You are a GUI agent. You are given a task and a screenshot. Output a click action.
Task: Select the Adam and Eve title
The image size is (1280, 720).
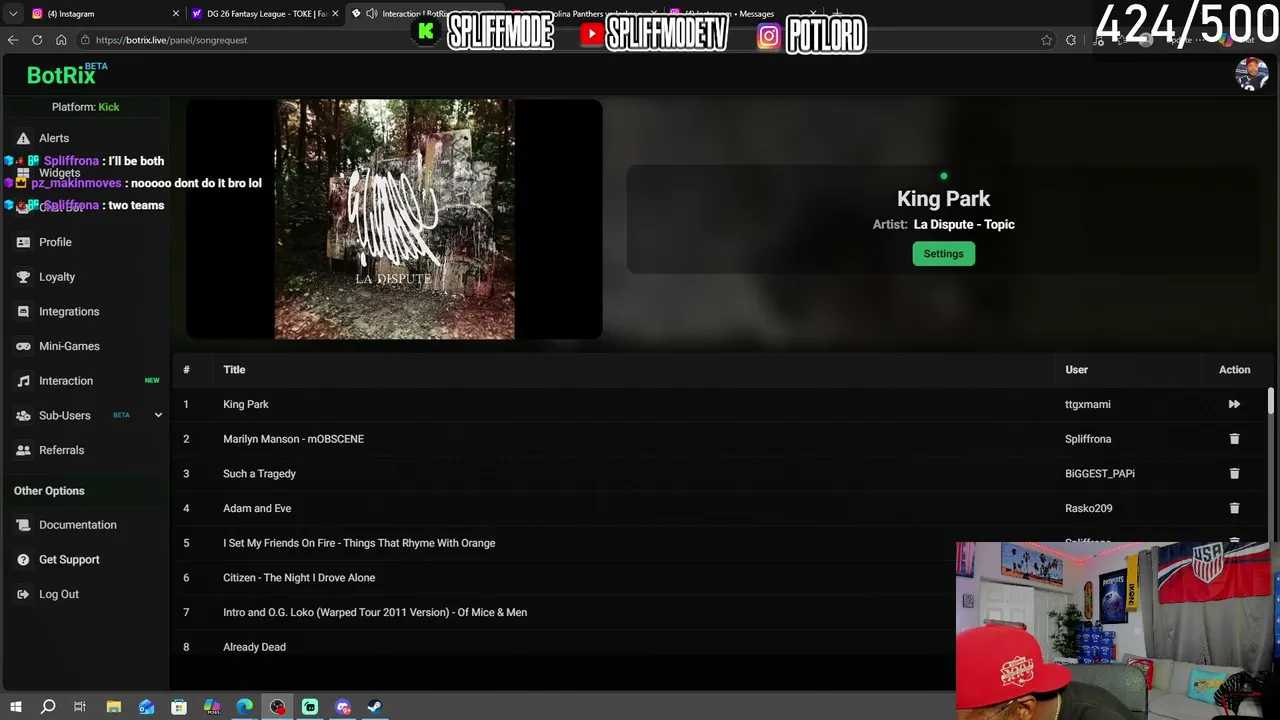tap(257, 508)
